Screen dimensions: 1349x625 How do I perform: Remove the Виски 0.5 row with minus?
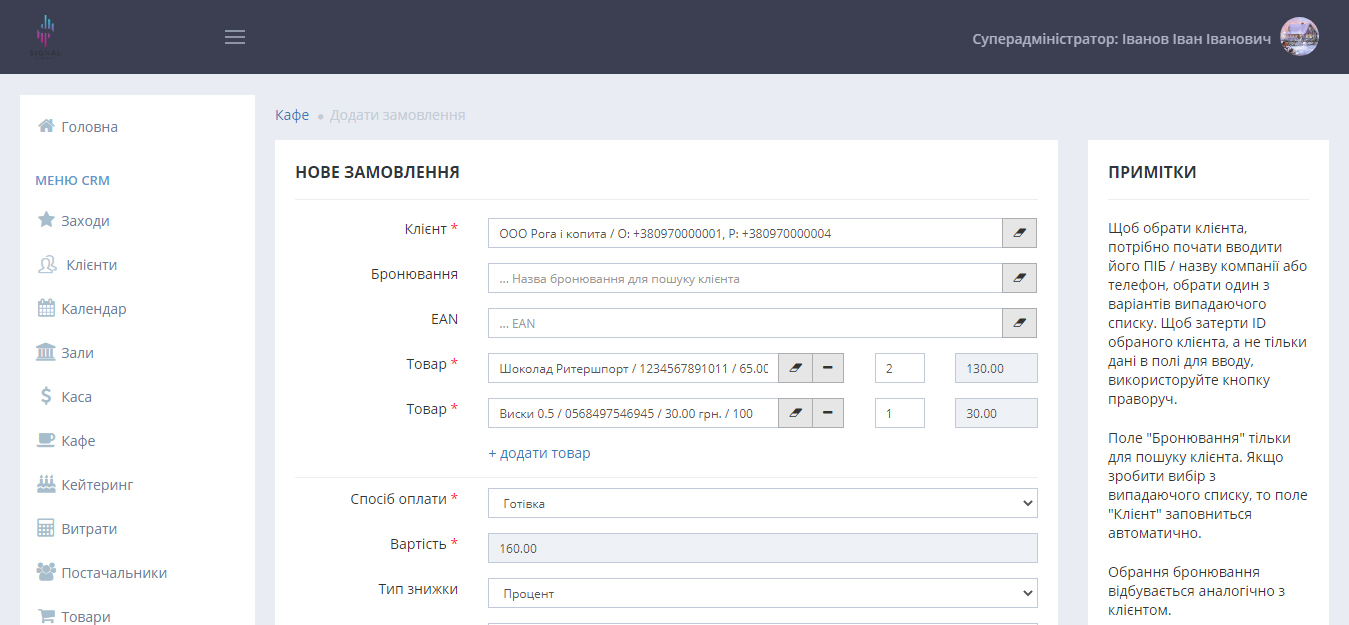(x=828, y=413)
